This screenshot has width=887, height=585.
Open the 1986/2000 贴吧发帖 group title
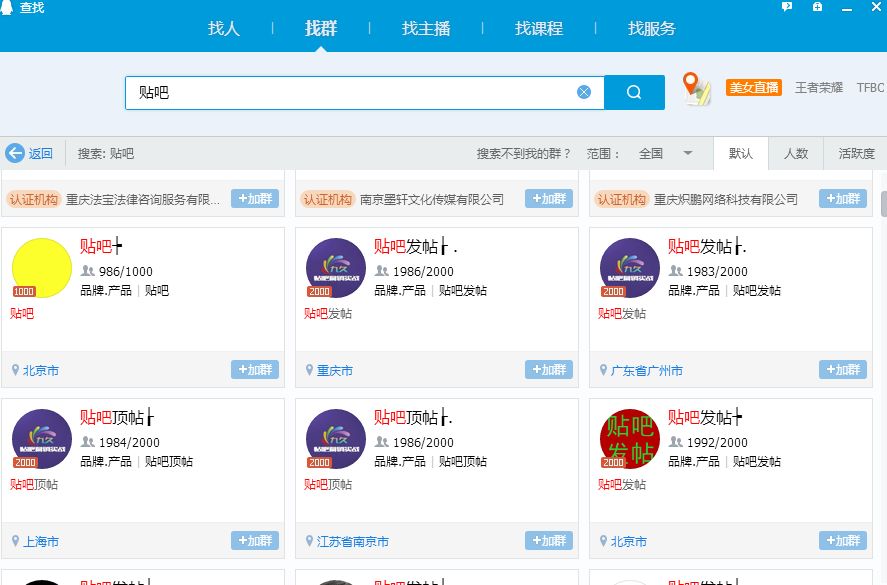(x=415, y=247)
